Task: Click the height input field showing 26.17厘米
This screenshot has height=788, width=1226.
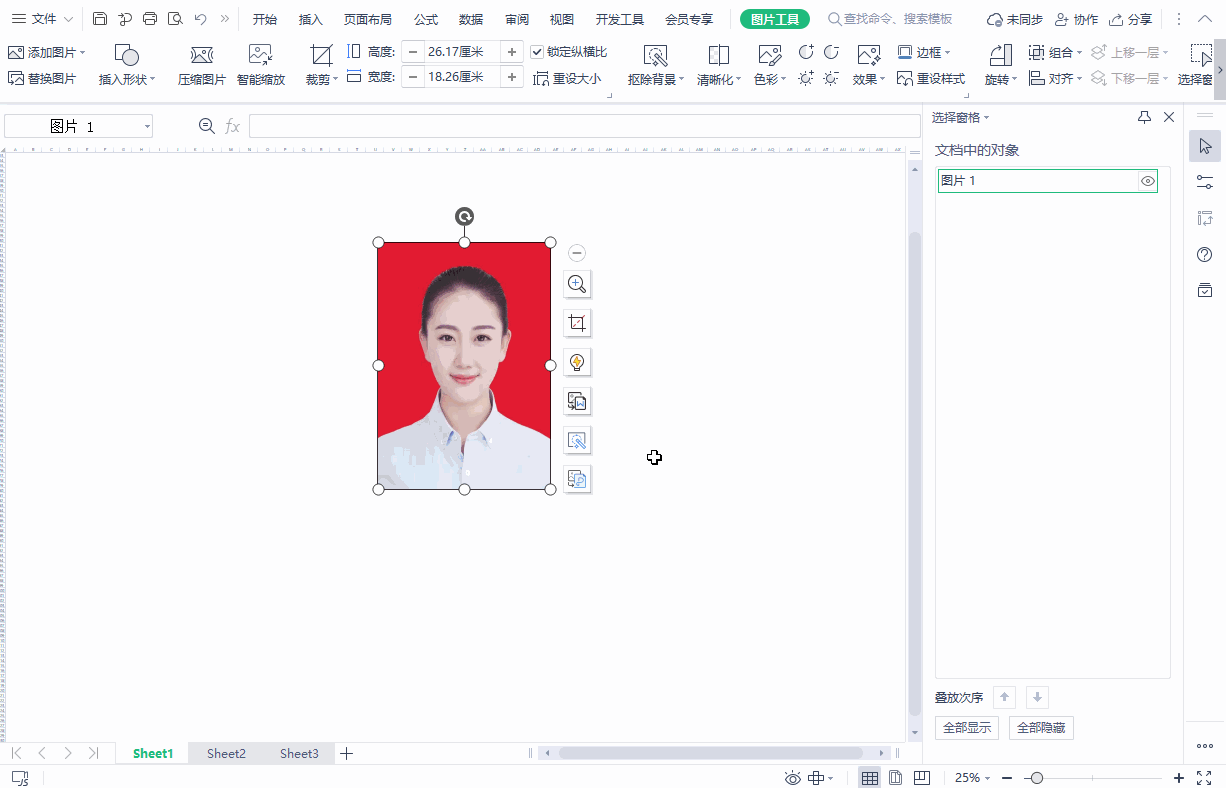Action: point(462,52)
